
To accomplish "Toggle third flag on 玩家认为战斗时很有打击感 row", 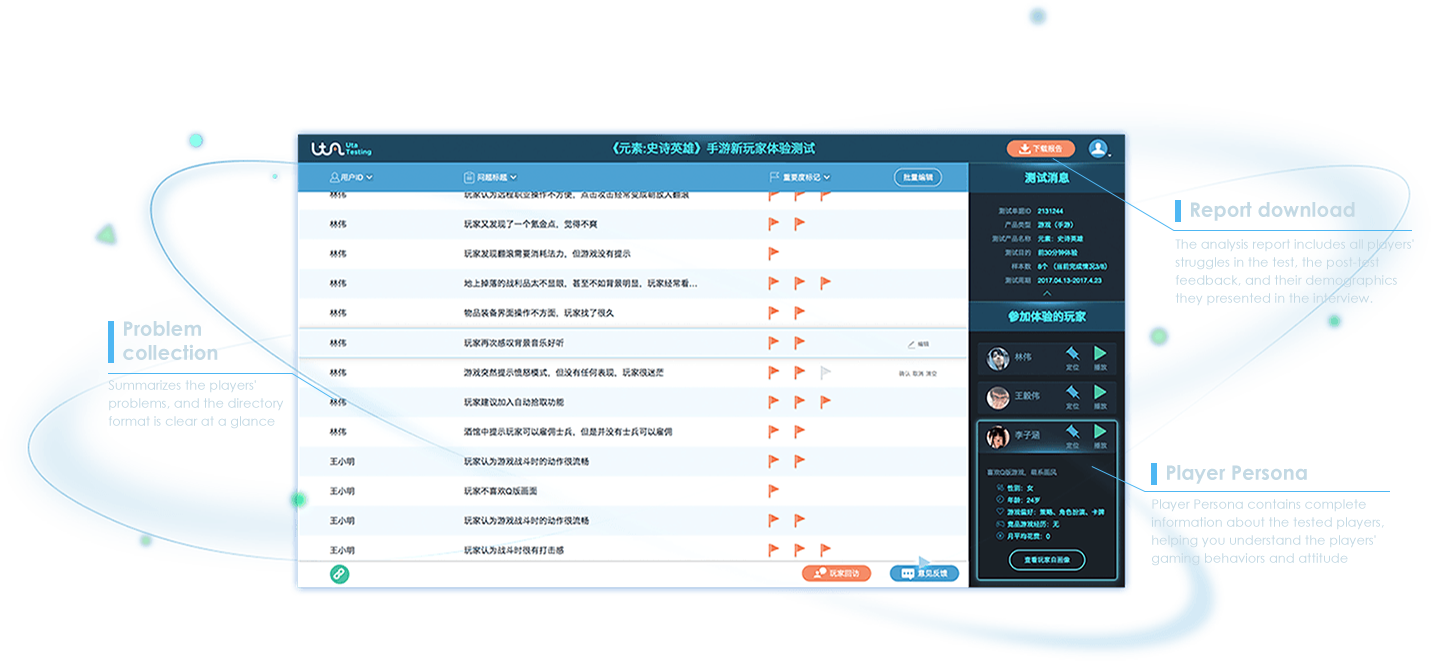I will pos(825,550).
